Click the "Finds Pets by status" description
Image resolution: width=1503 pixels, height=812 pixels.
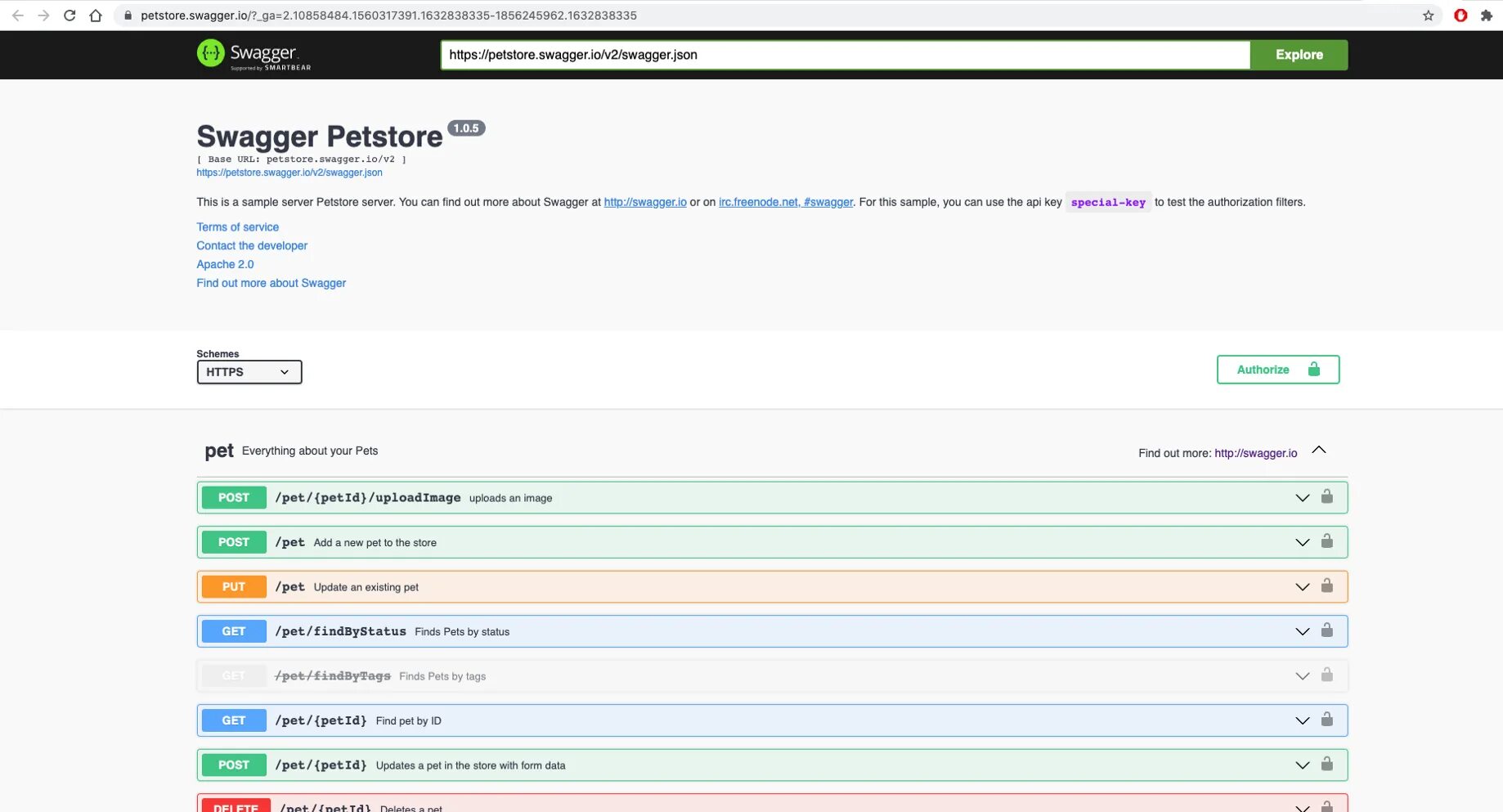462,632
